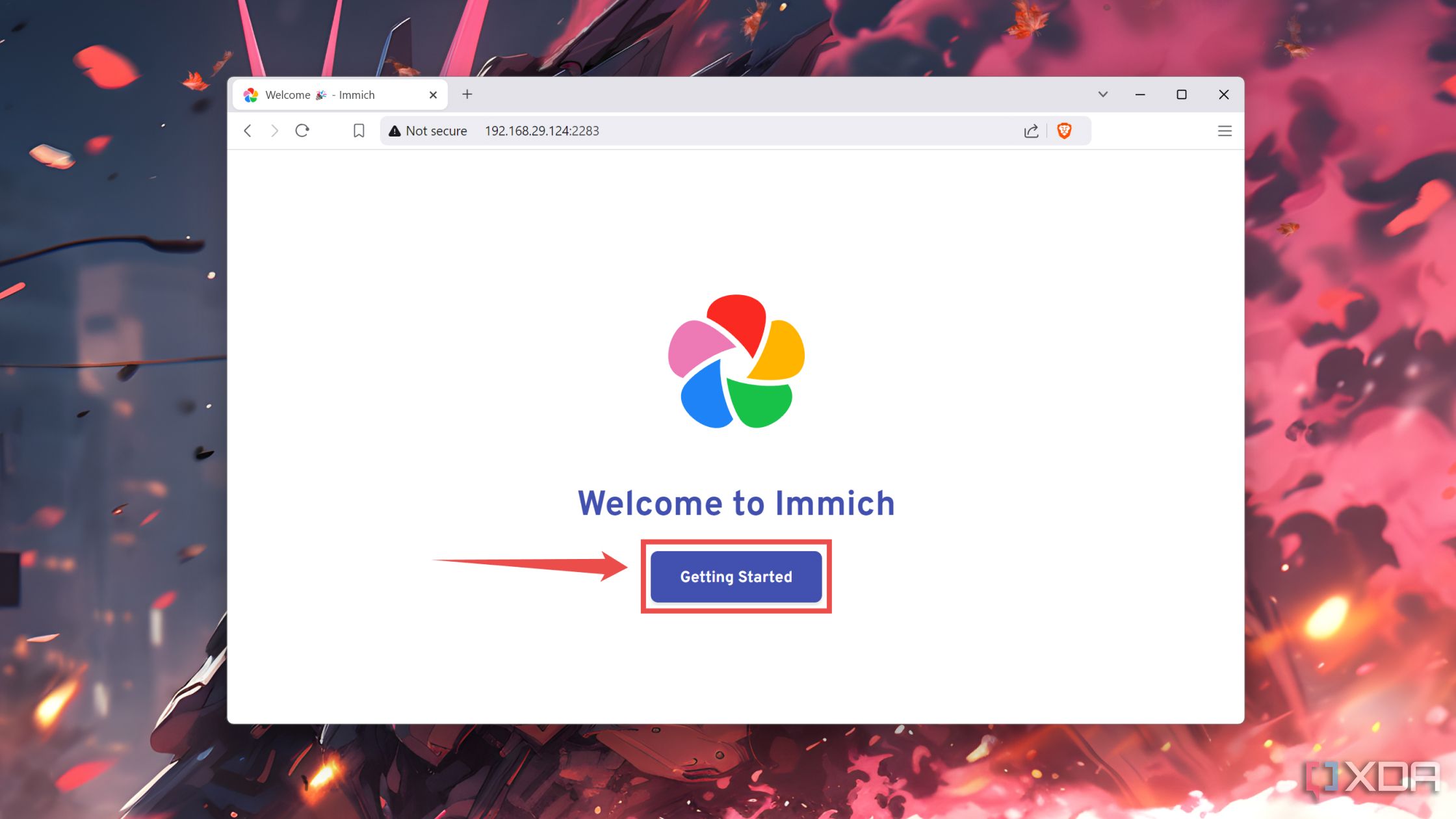Expand the tab search dropdown chevron

coord(1103,94)
